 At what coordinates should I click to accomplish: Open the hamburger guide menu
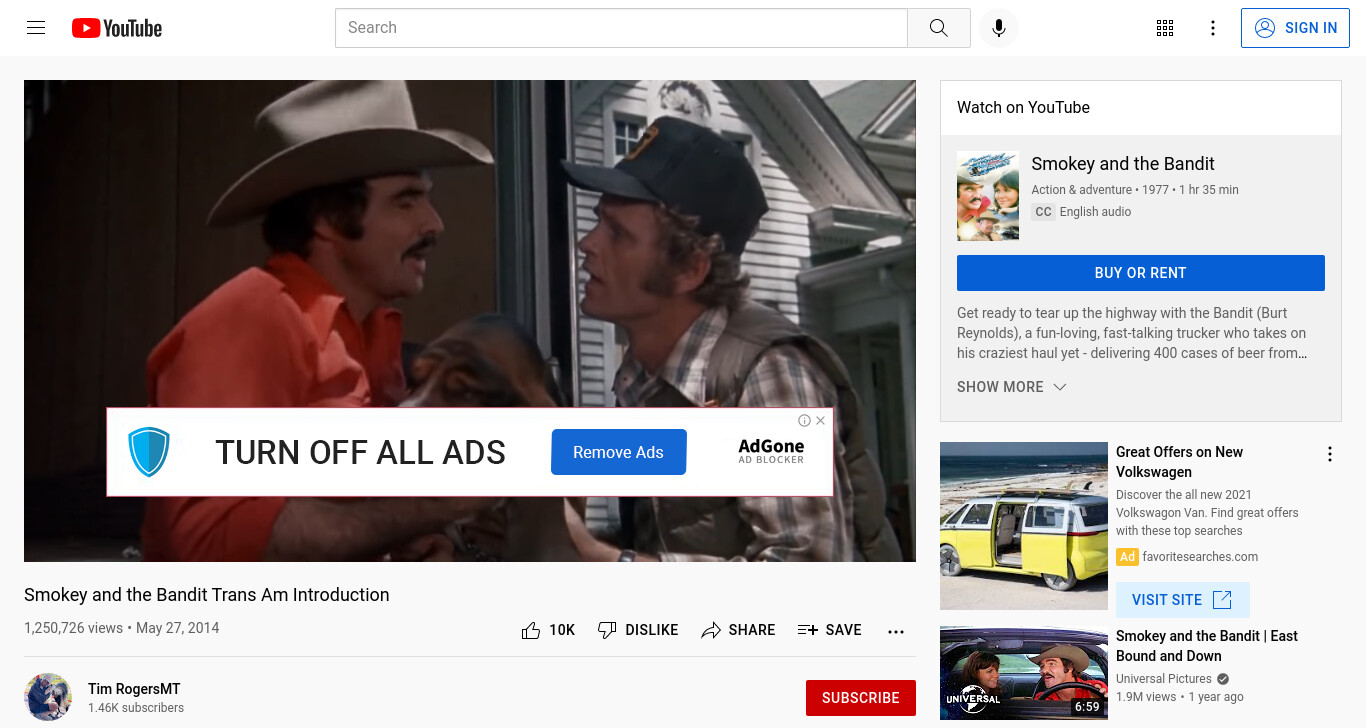click(36, 28)
